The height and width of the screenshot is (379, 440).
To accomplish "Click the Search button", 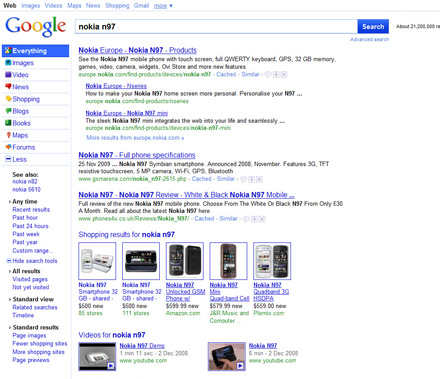I will coord(373,26).
